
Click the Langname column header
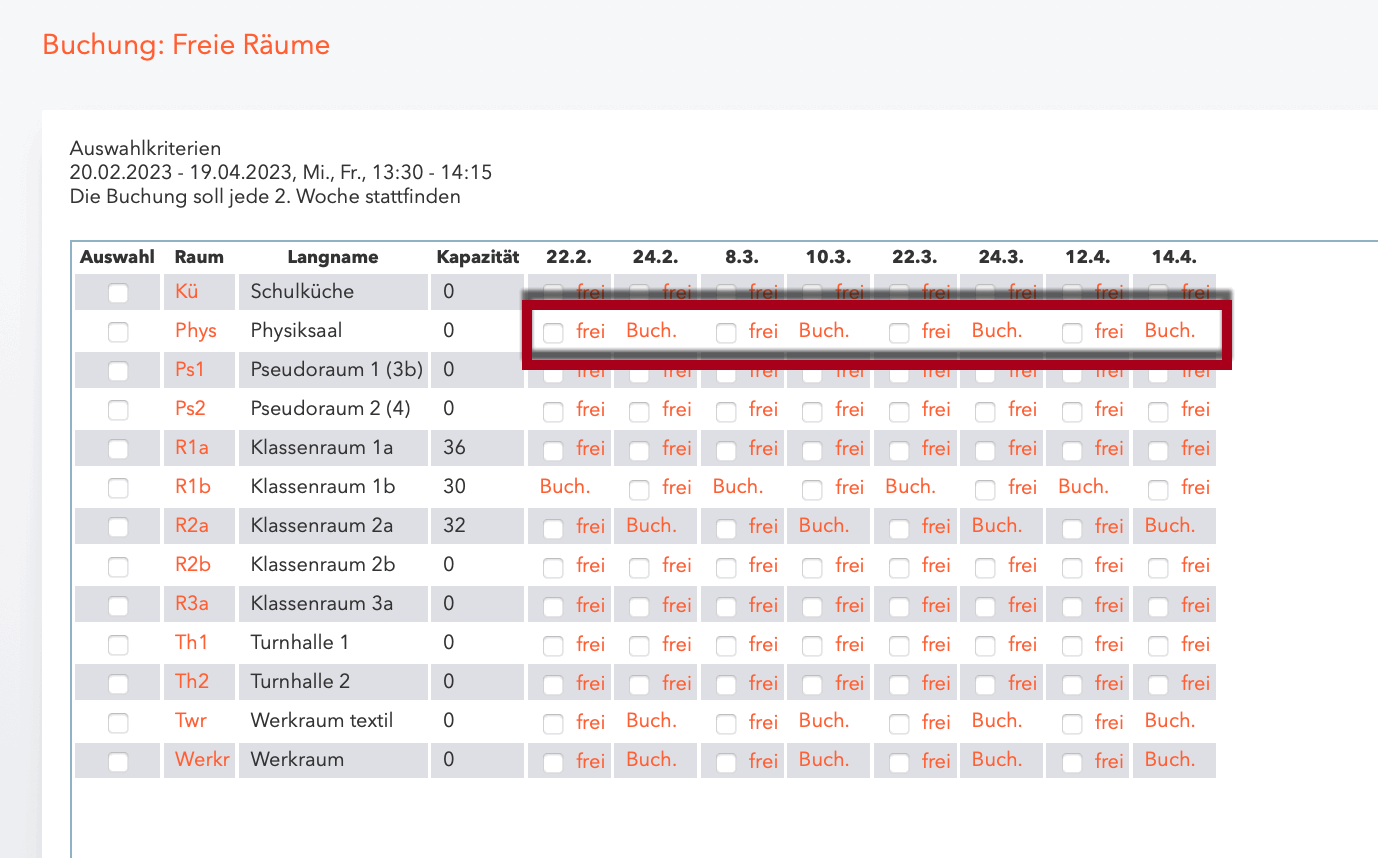point(333,257)
